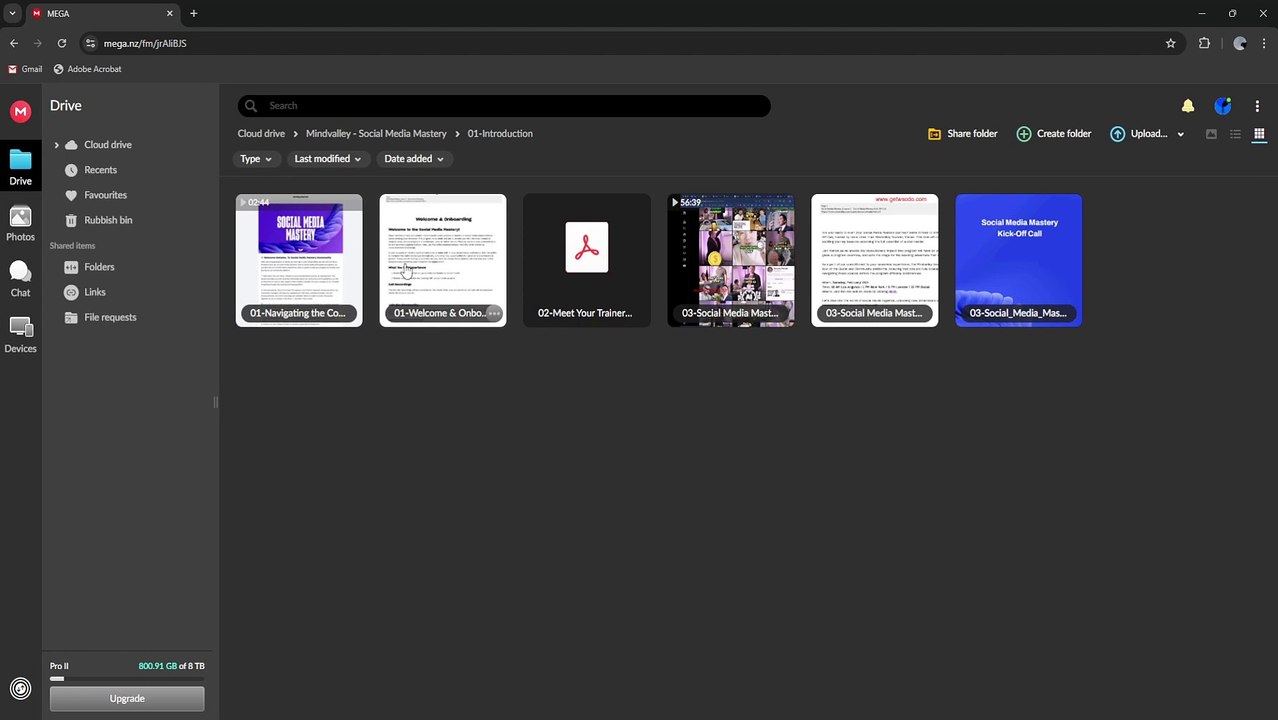Screen dimensions: 1278x720
Task: Click the 01-Introduction breadcrumb
Action: (x=500, y=134)
